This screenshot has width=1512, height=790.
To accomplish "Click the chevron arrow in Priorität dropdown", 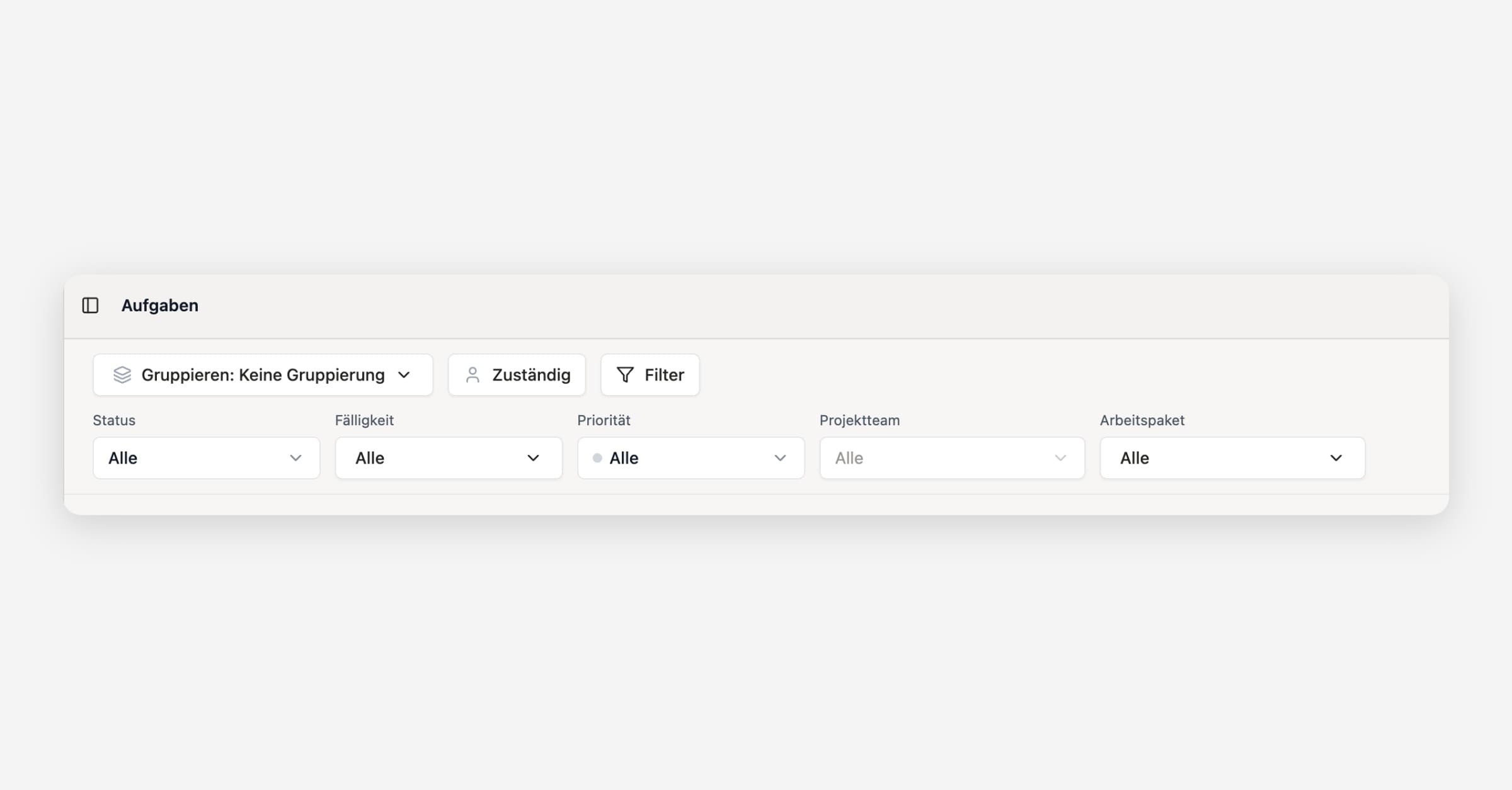I will [x=780, y=458].
